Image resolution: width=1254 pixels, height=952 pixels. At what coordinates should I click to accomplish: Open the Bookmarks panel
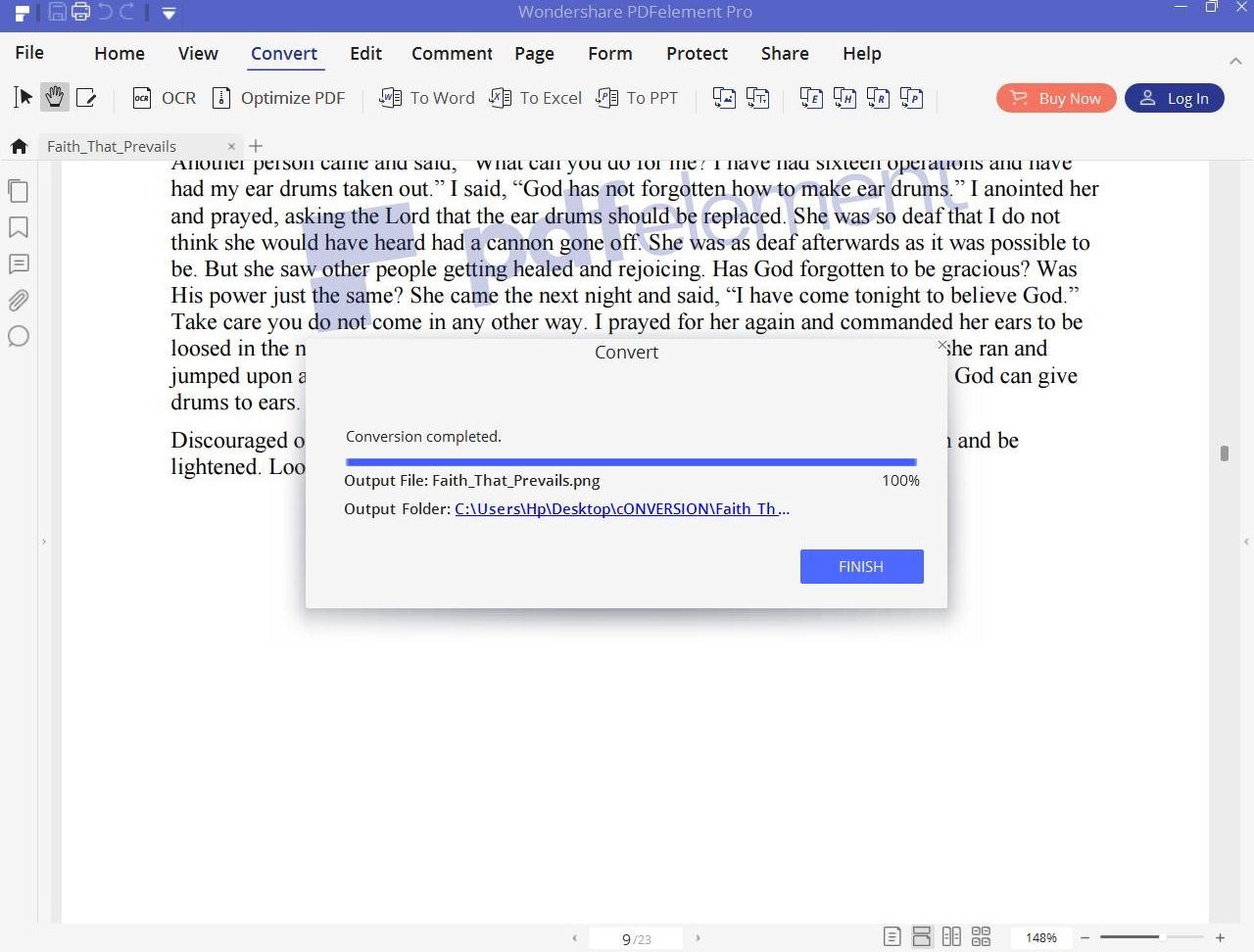[x=18, y=227]
